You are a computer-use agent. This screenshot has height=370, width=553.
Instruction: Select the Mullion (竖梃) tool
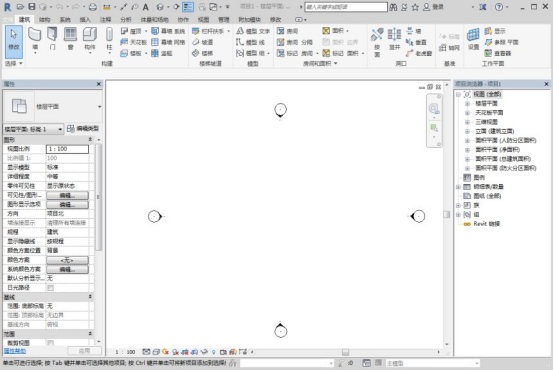point(162,53)
